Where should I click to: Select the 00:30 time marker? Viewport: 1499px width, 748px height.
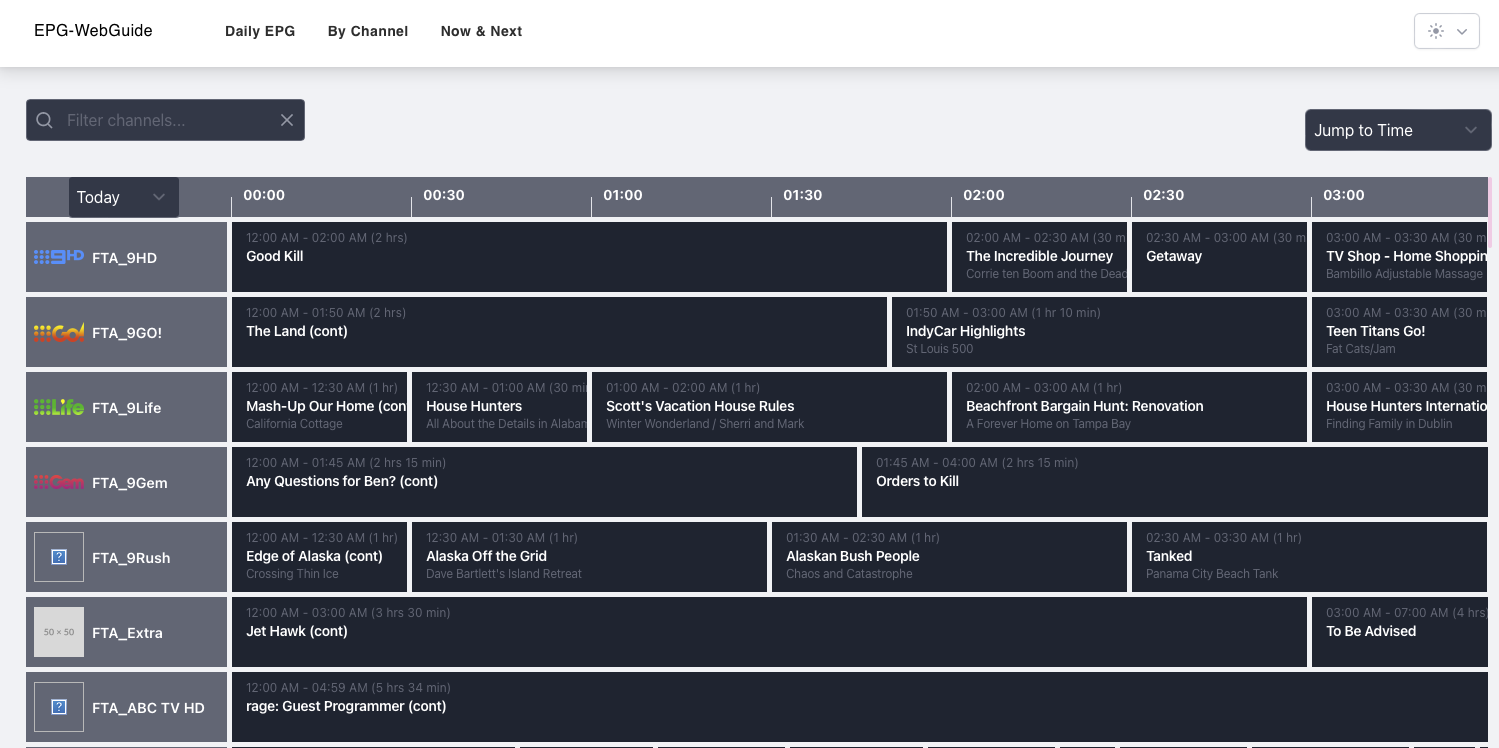coord(444,195)
